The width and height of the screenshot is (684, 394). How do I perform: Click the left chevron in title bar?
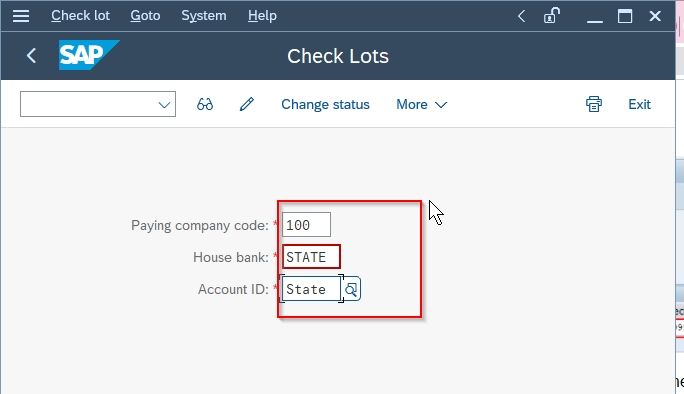click(x=521, y=16)
